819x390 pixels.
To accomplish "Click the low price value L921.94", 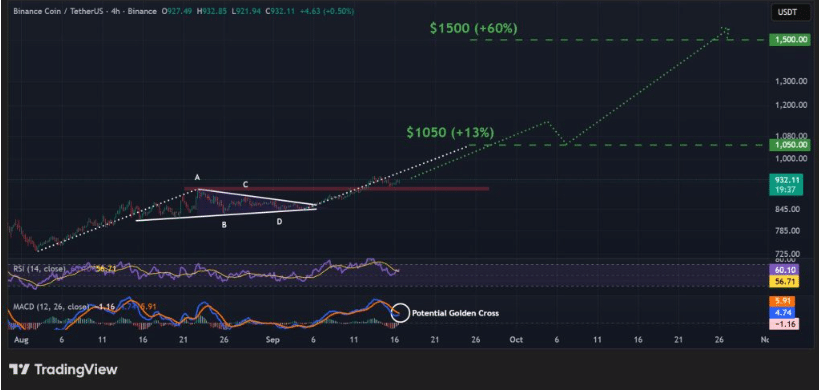I will [247, 11].
